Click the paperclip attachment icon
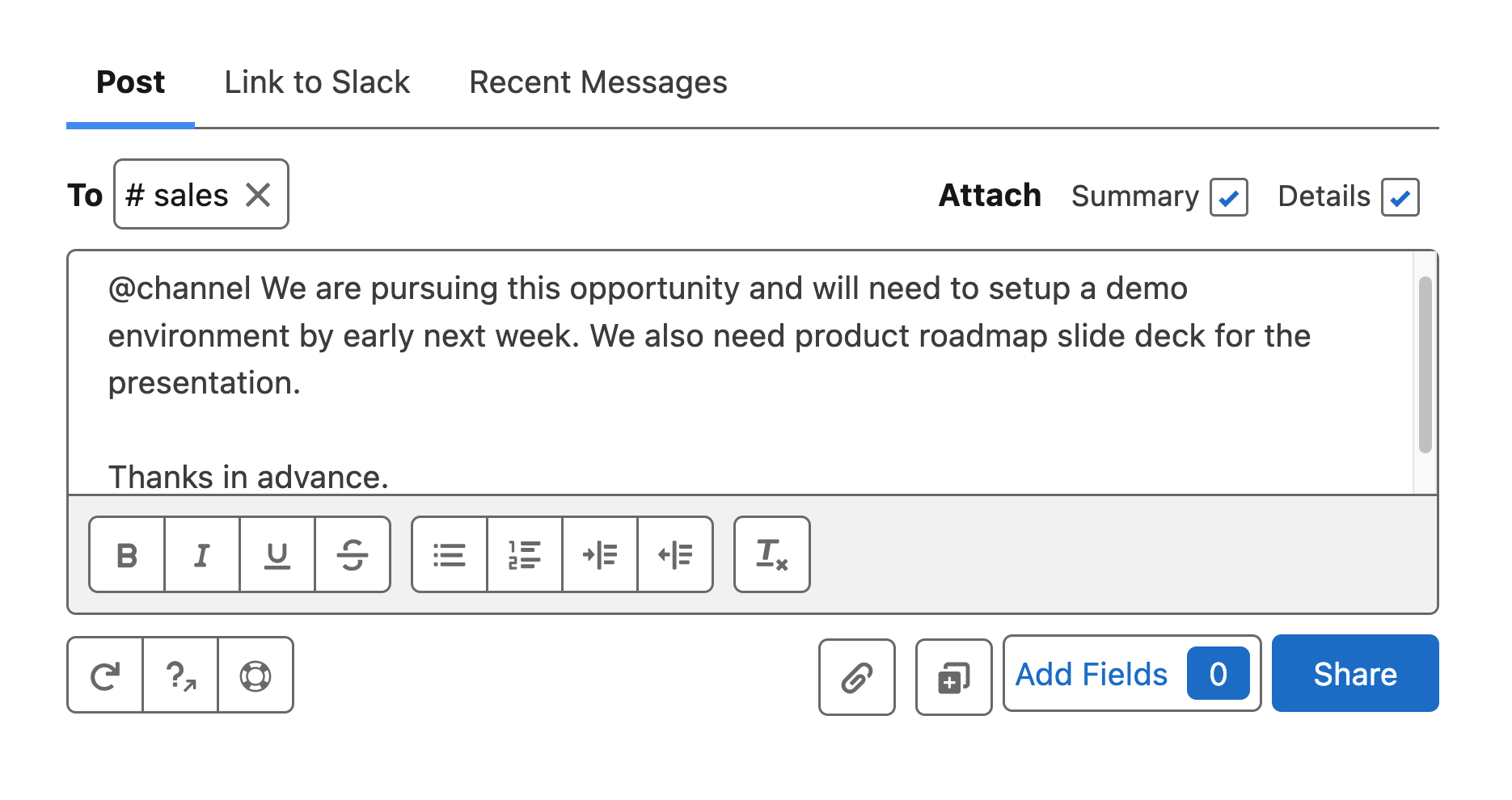This screenshot has width=1512, height=800. point(857,677)
